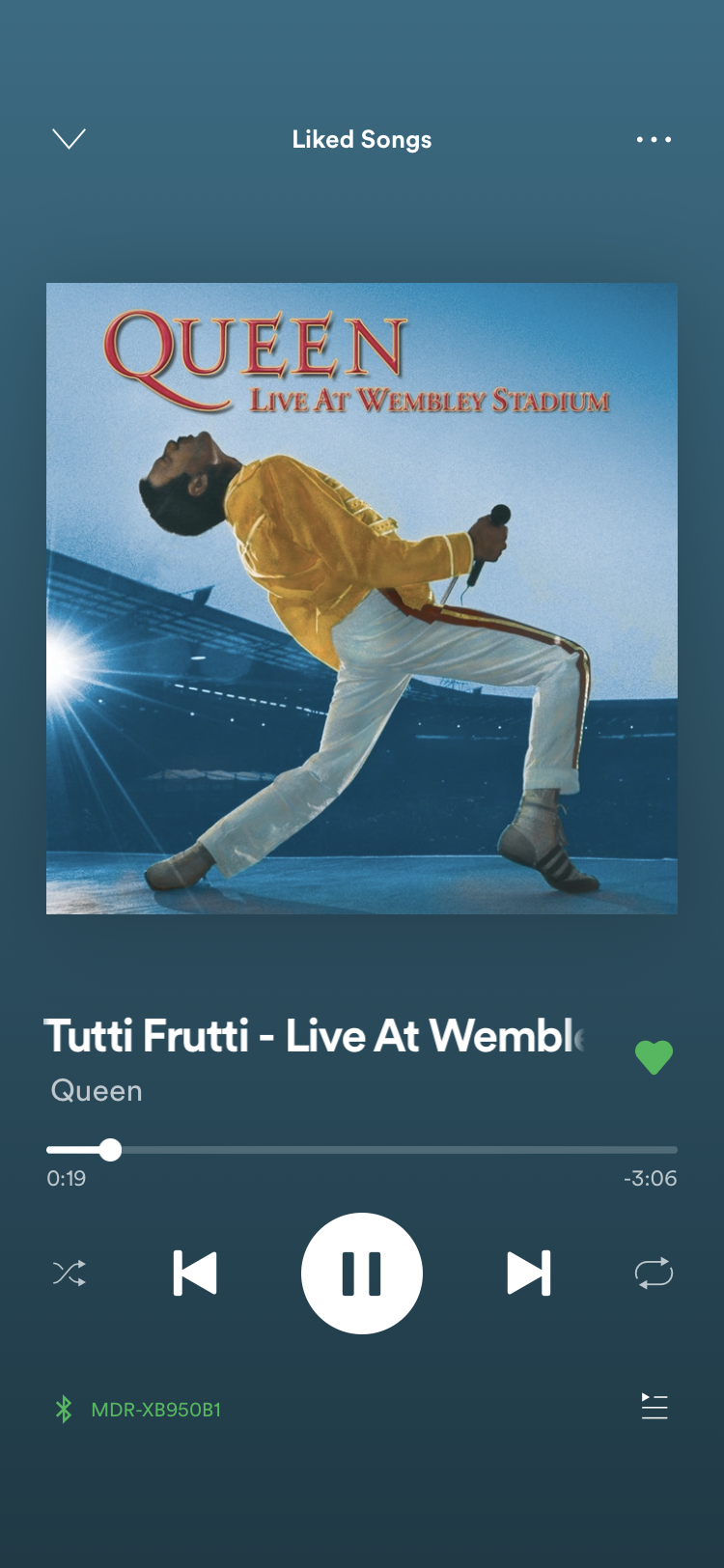Toggle repeat mode
The width and height of the screenshot is (724, 1568).
(x=654, y=1274)
